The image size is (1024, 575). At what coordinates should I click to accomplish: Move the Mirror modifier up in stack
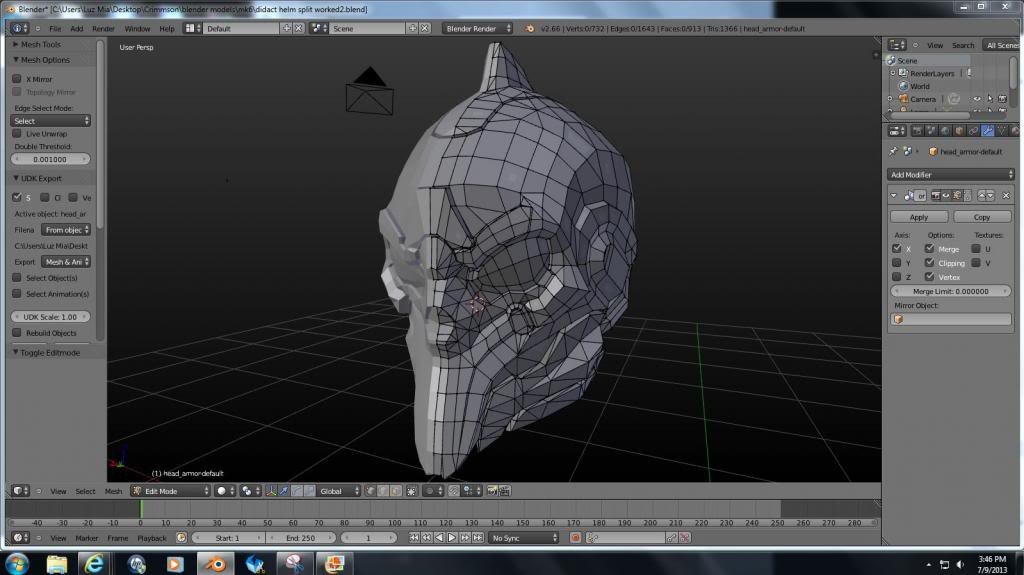pos(982,195)
